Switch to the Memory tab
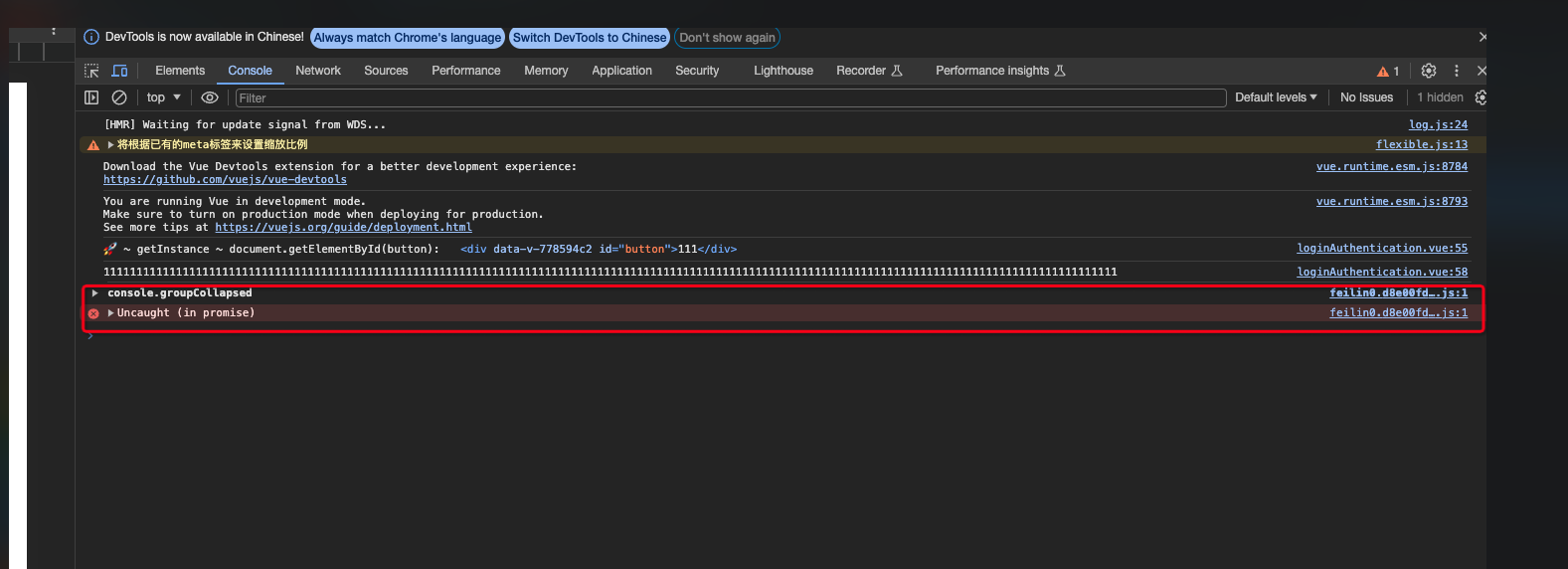Image resolution: width=1568 pixels, height=569 pixels. (546, 71)
